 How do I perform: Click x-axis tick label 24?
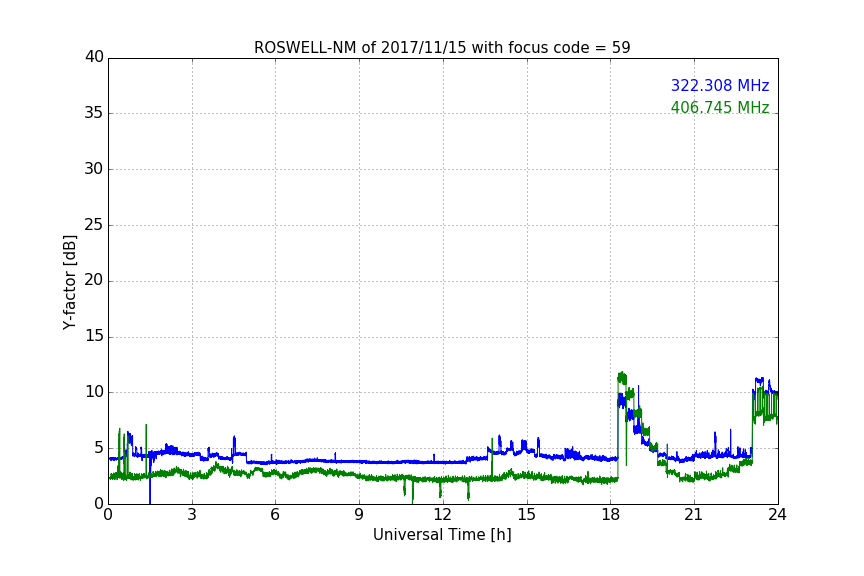pyautogui.click(x=777, y=515)
